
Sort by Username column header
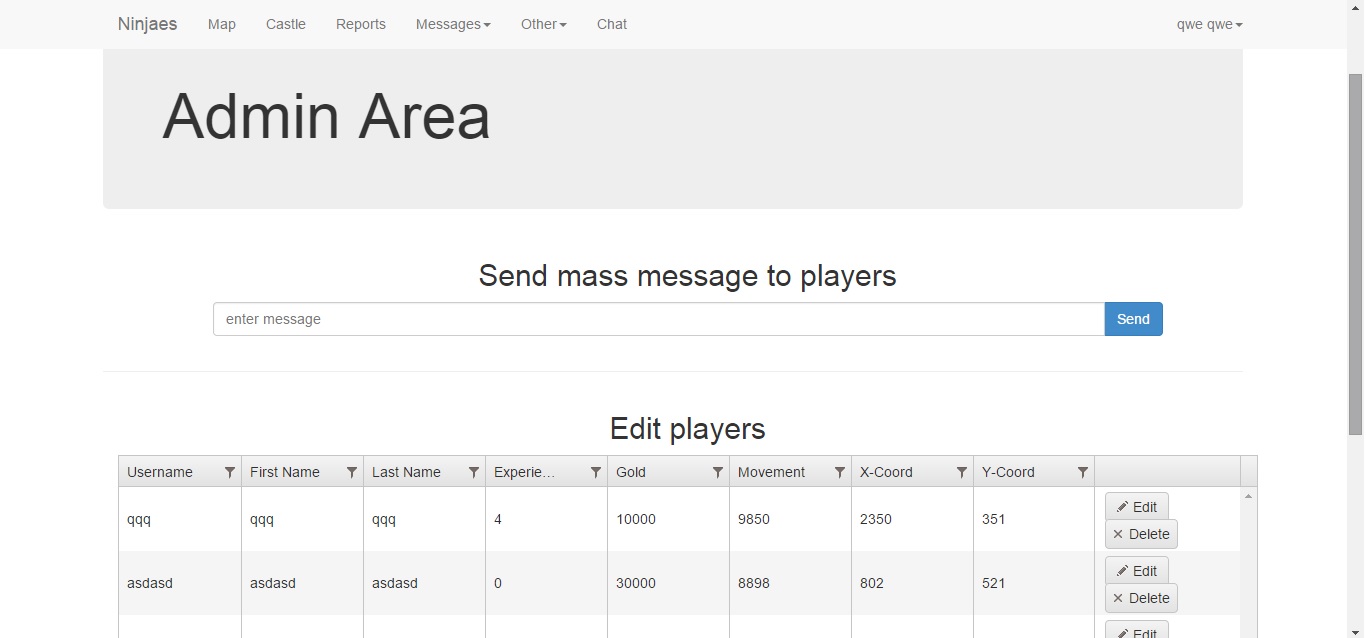tap(160, 472)
